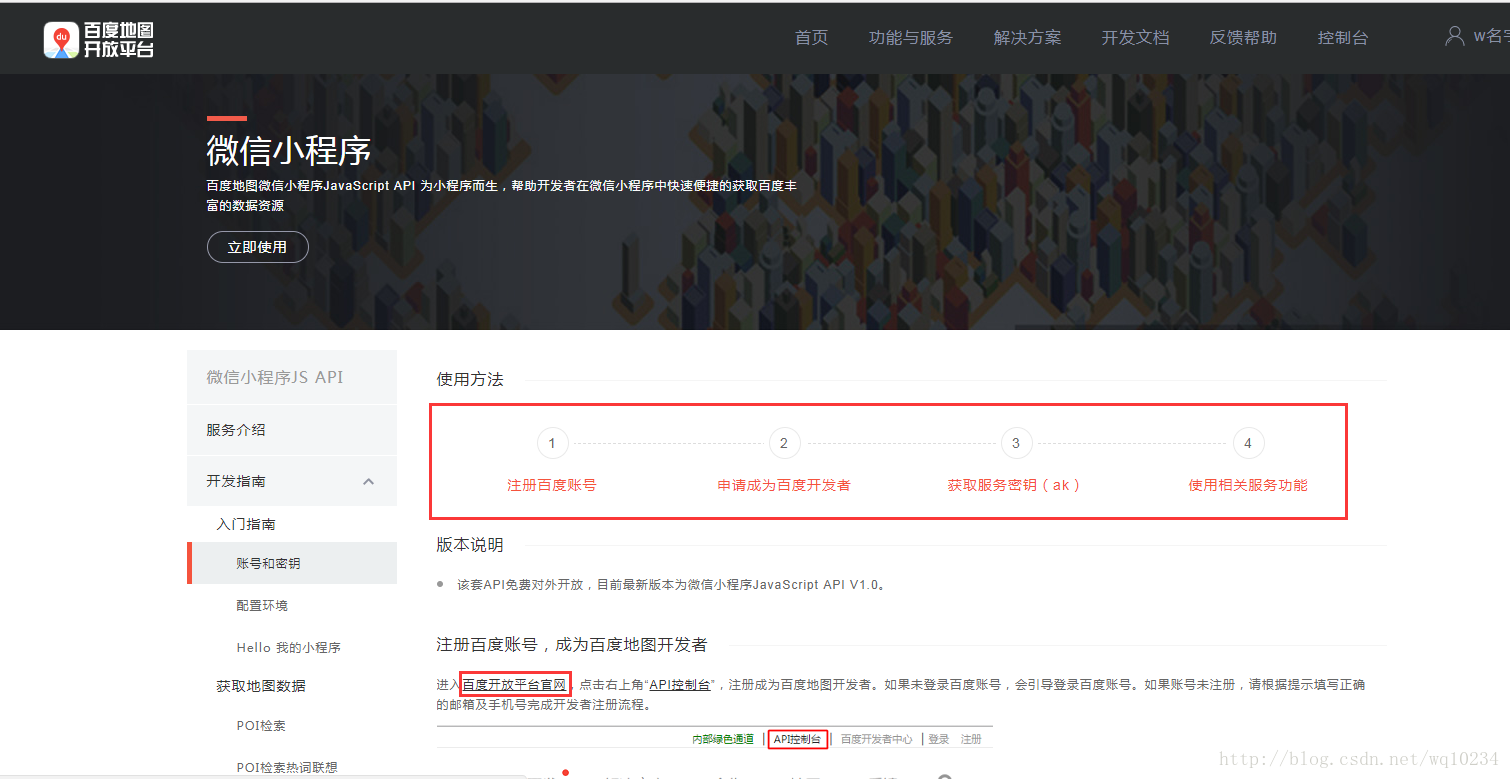The height and width of the screenshot is (779, 1510).
Task: Click the 微信小程序 banner title
Action: [289, 151]
